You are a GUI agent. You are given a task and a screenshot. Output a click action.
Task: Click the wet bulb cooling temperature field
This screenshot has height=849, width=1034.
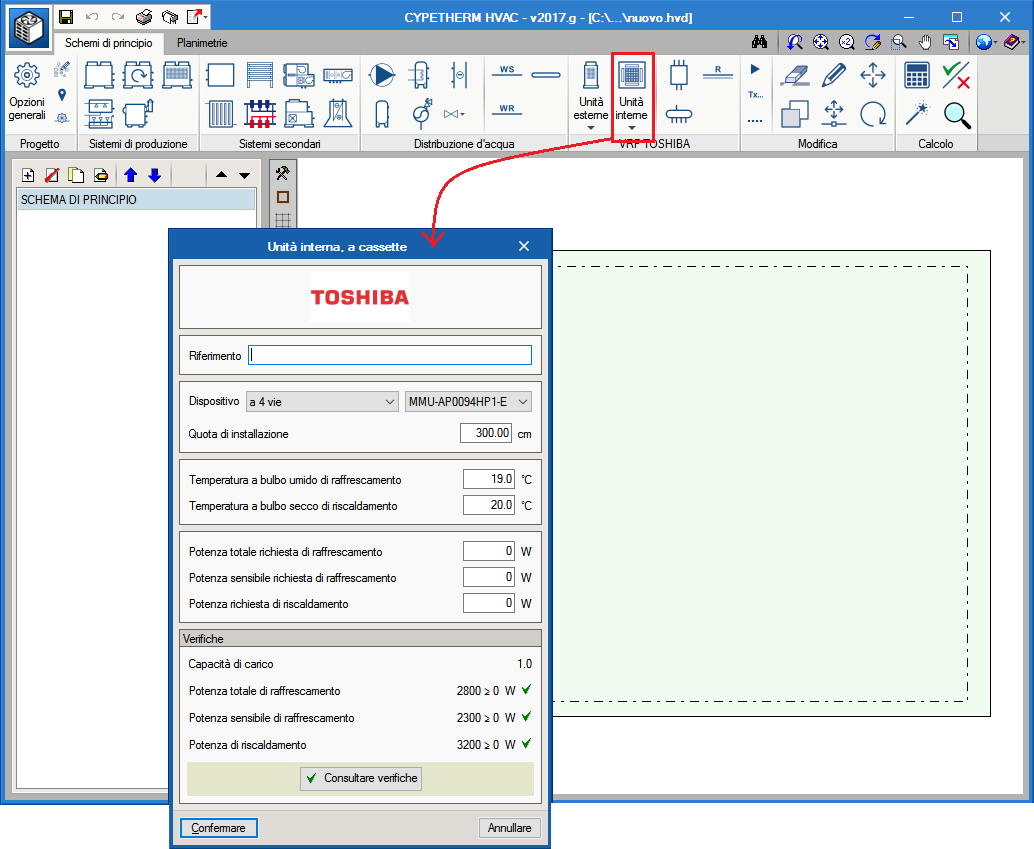[x=489, y=479]
